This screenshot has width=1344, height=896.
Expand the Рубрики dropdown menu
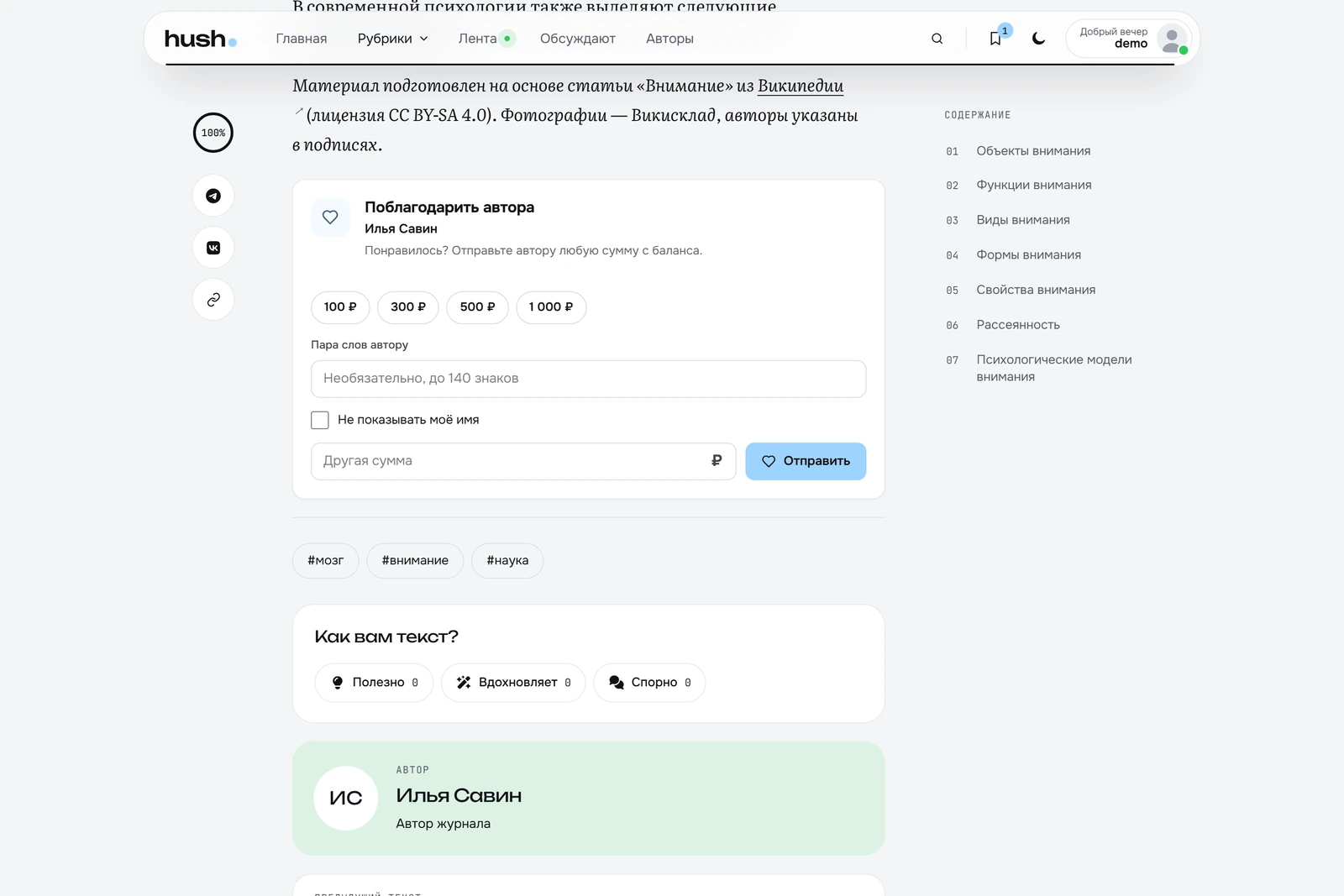click(392, 39)
